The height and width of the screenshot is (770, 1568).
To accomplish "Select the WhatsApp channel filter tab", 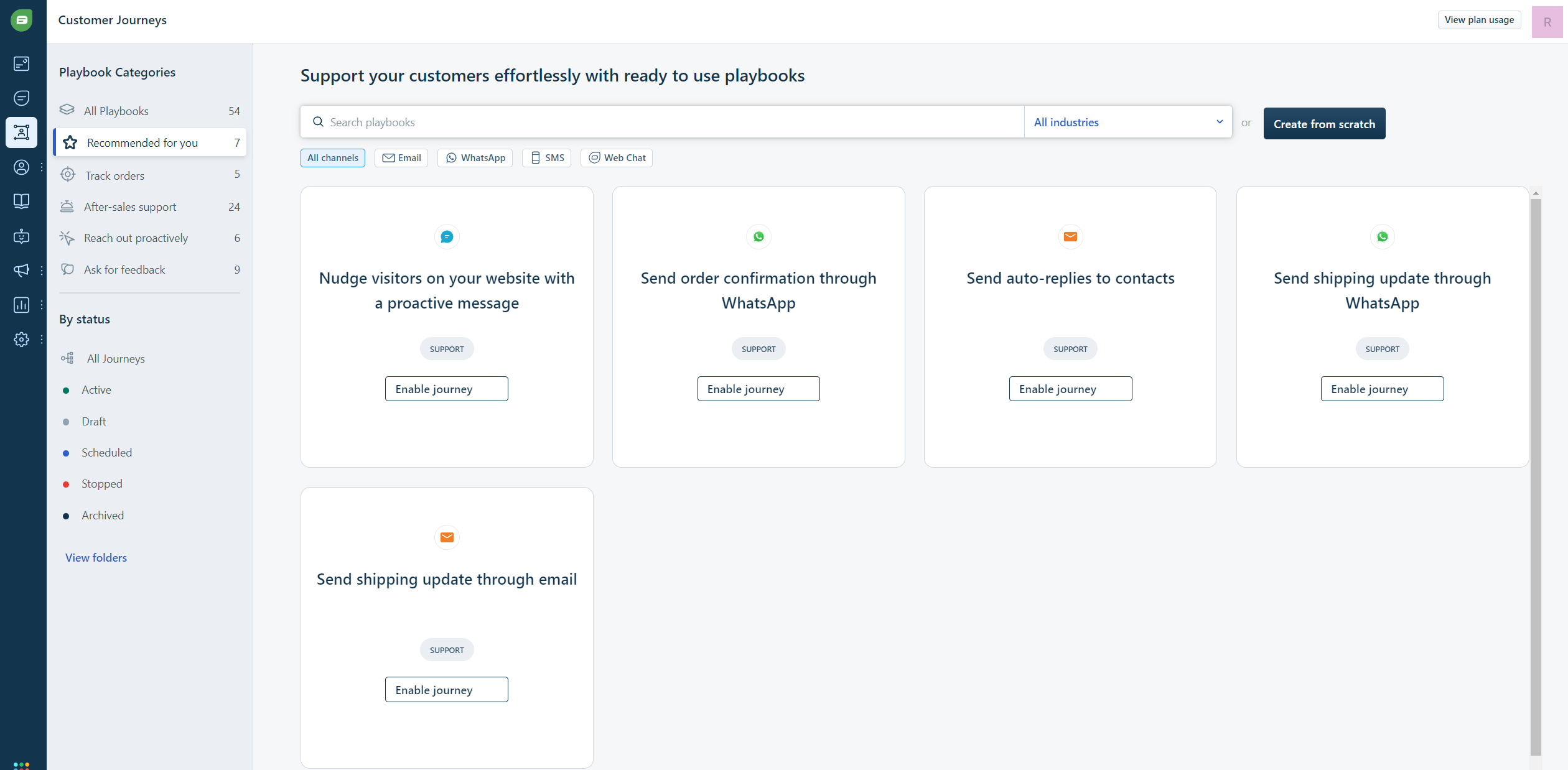I will [x=475, y=157].
